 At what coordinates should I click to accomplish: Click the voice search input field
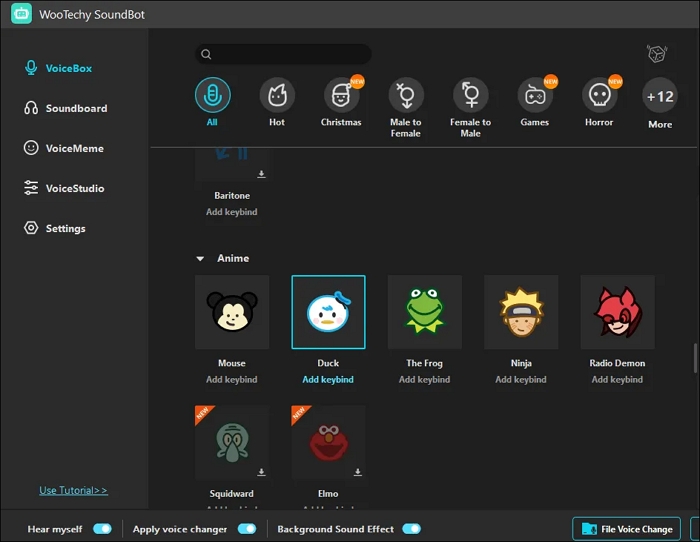tap(290, 54)
